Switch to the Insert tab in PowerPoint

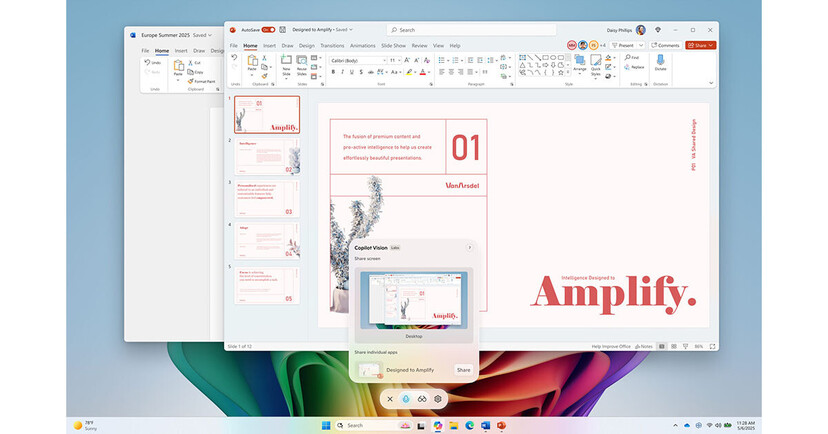click(269, 46)
